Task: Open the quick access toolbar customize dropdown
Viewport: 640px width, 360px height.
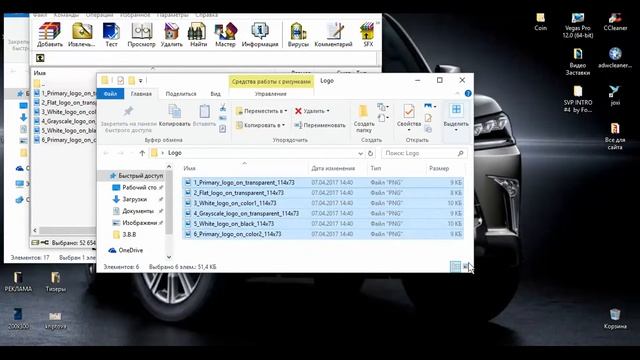Action: 140,80
